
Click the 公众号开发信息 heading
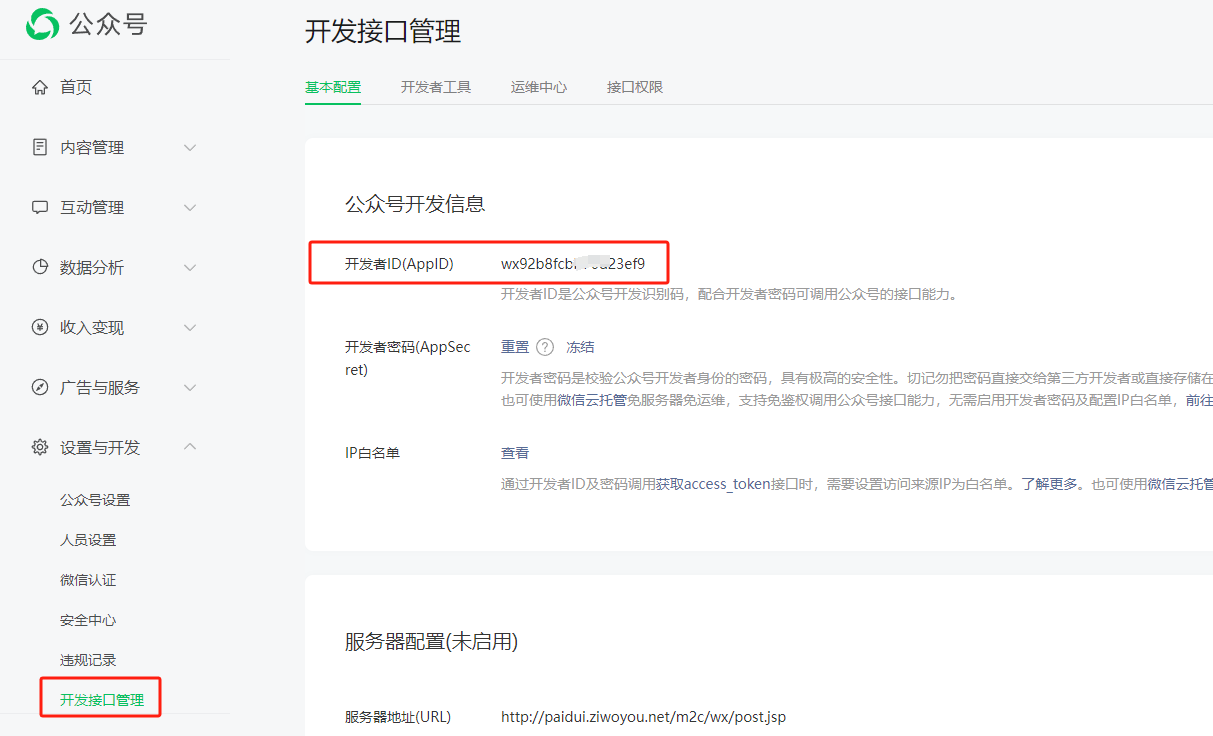(415, 204)
